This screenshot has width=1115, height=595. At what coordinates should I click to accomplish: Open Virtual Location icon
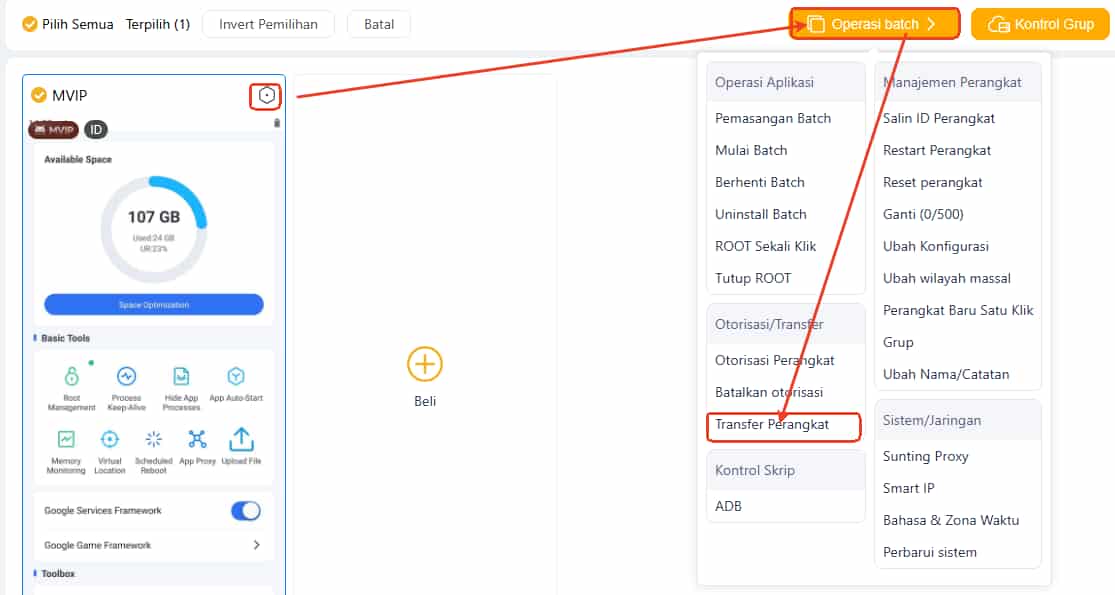point(110,440)
